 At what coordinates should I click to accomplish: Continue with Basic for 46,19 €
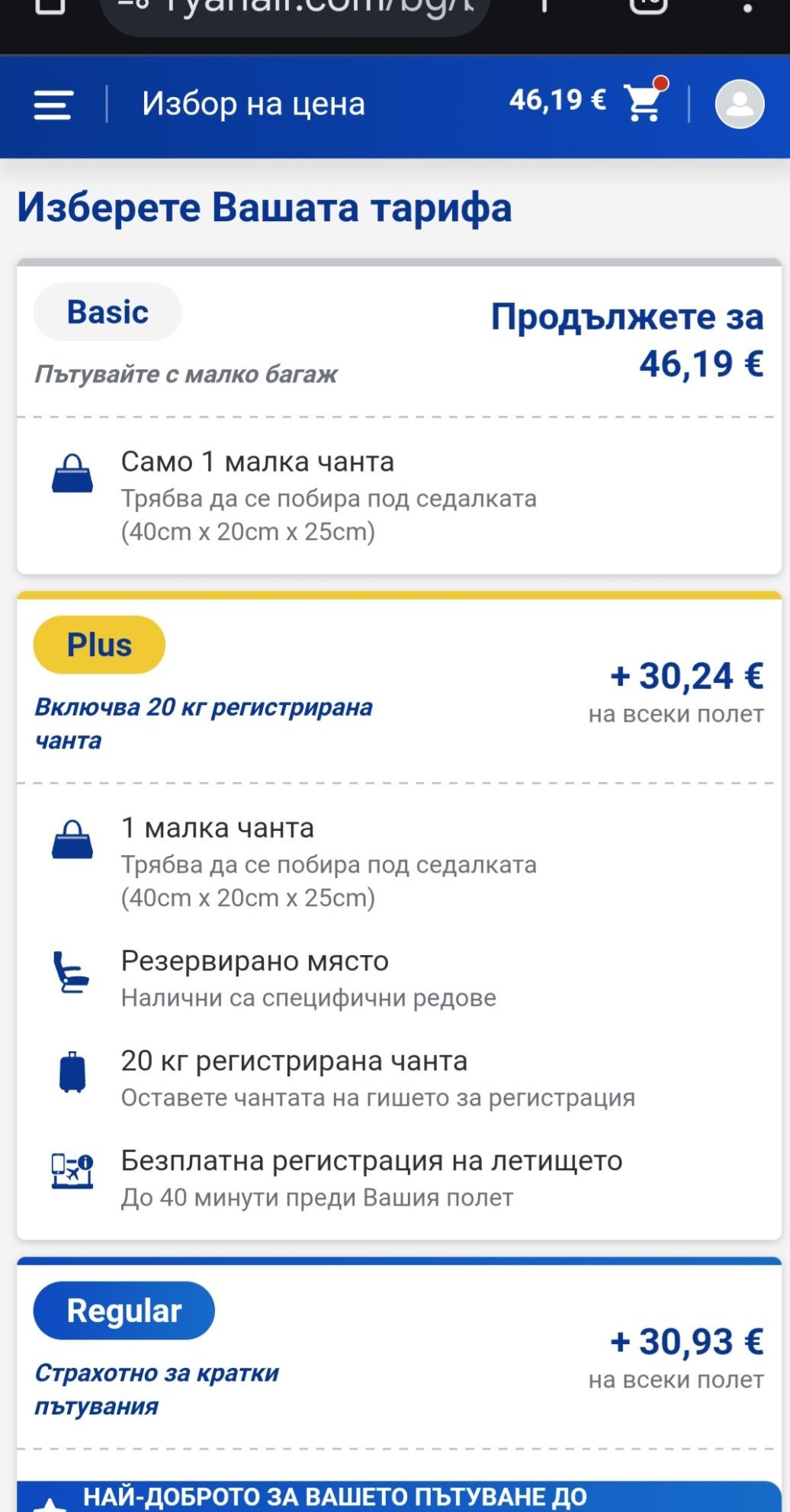point(626,339)
